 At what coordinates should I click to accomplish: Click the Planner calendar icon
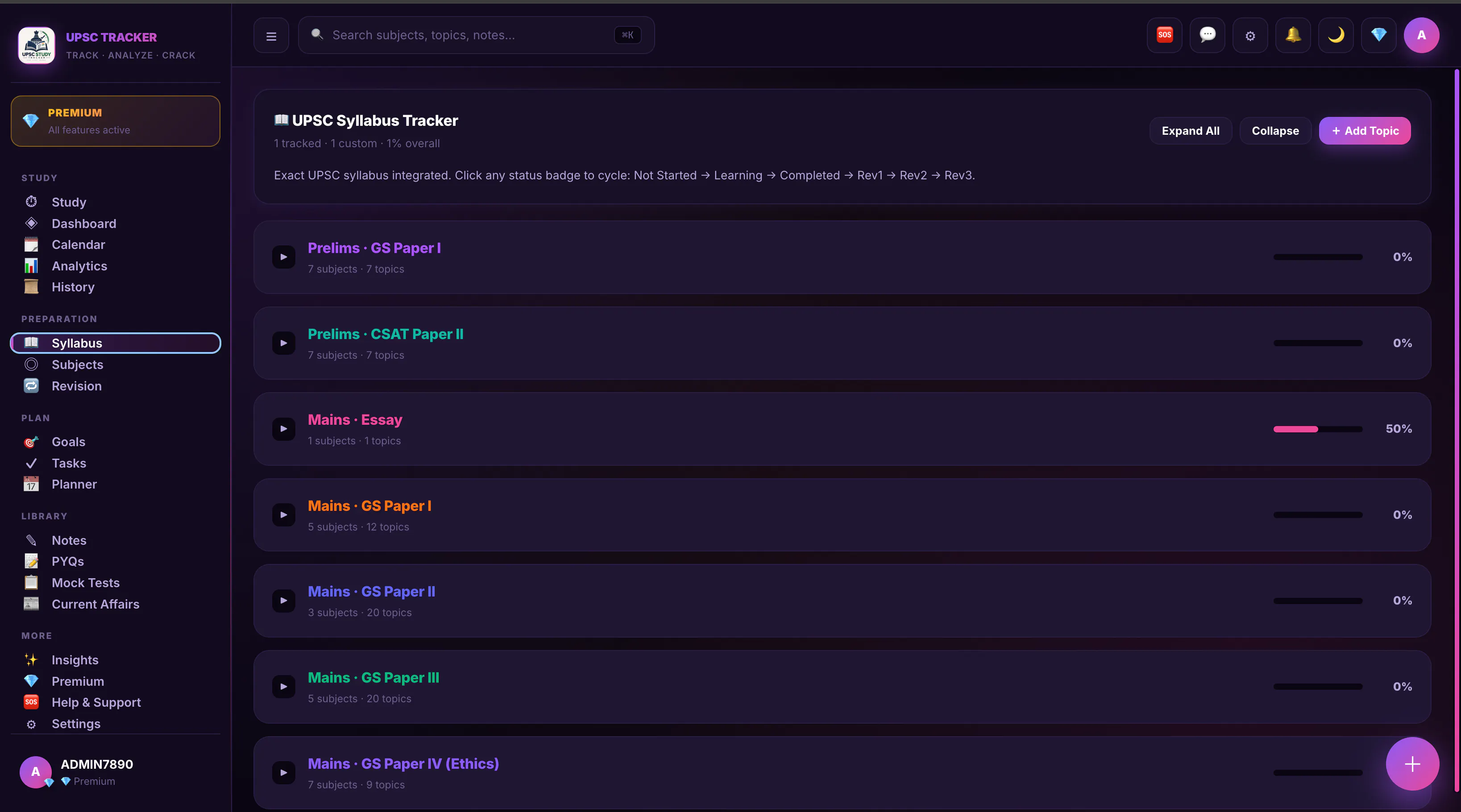[x=31, y=484]
